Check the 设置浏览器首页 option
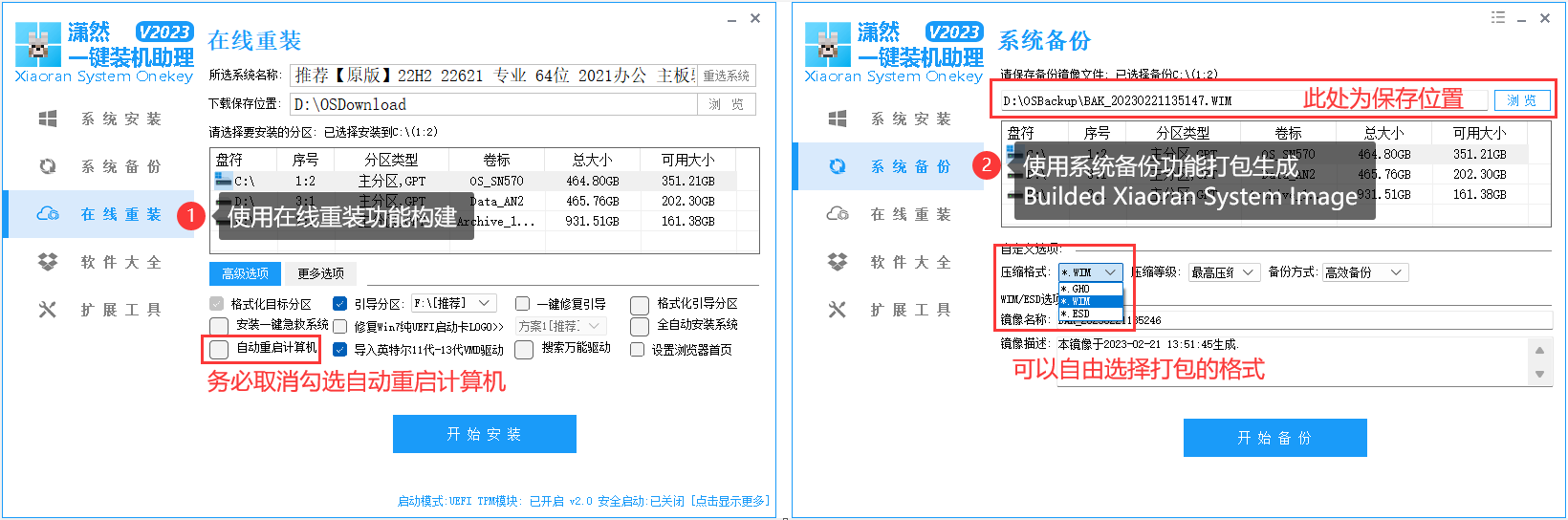Screen dimensions: 1568x520 (638, 350)
